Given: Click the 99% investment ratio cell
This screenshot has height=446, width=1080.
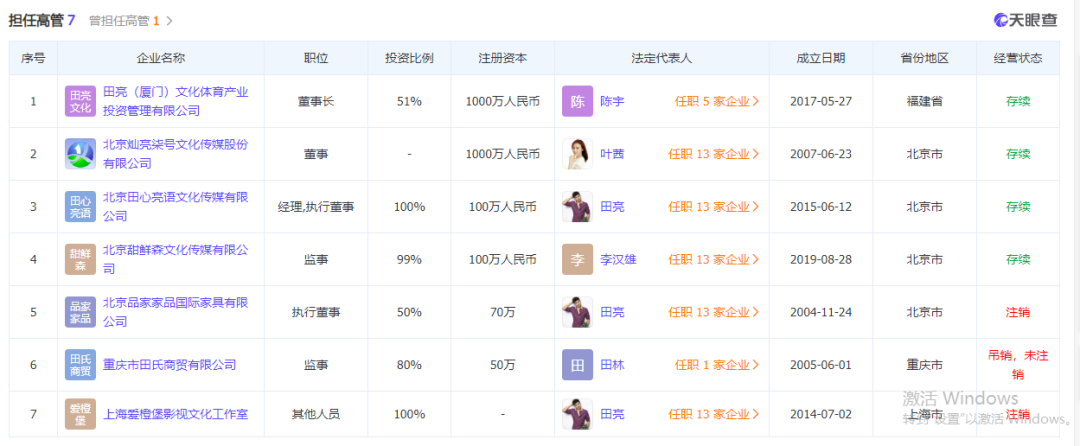Looking at the screenshot, I should point(409,259).
